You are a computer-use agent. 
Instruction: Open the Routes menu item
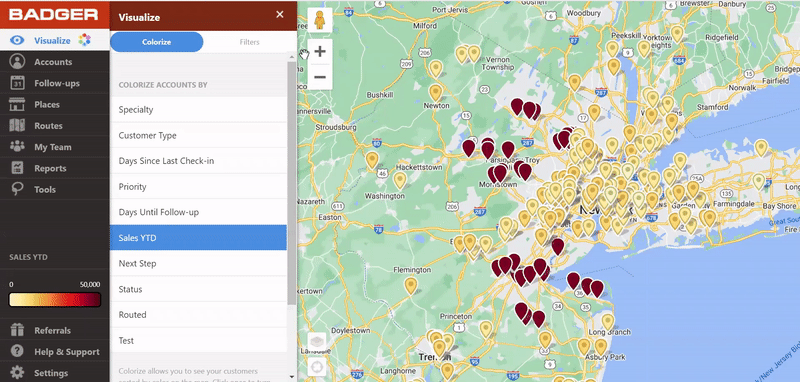[x=55, y=125]
